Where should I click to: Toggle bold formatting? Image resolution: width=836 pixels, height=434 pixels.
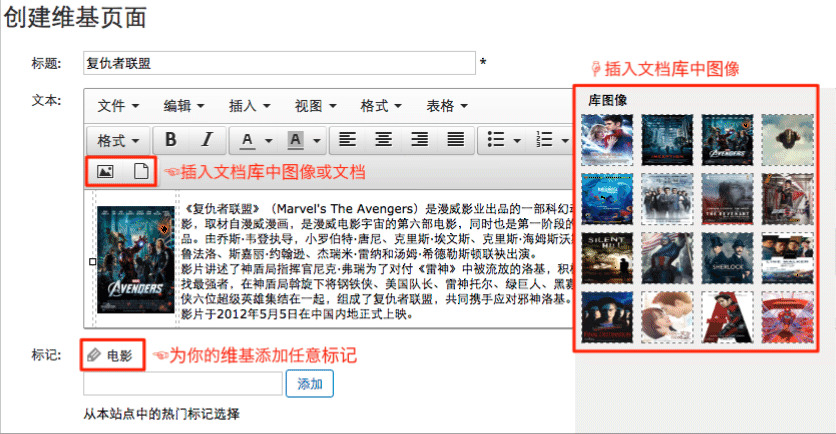pyautogui.click(x=171, y=140)
